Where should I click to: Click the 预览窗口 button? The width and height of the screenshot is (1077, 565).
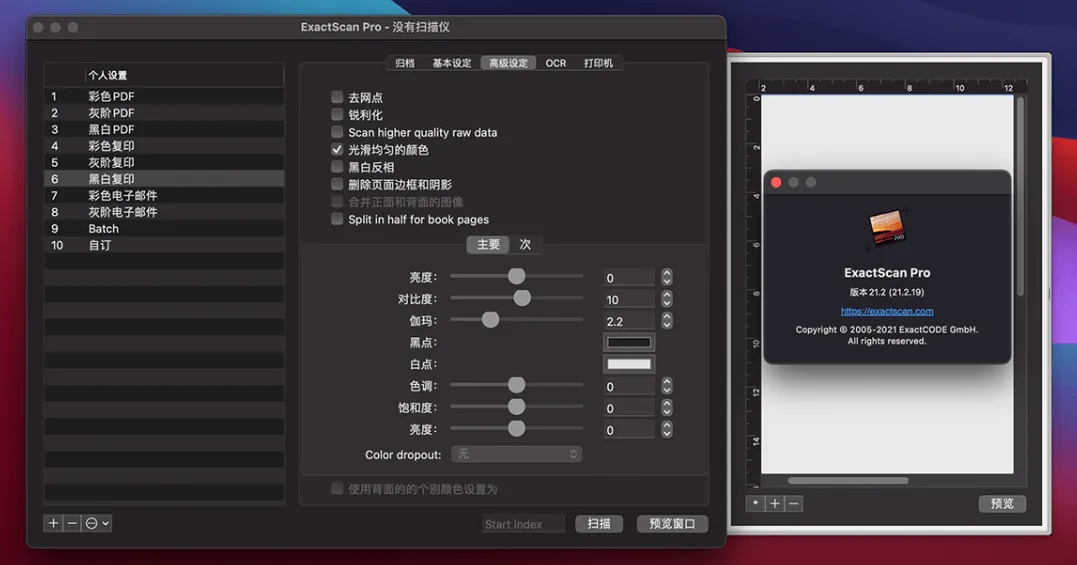coord(672,524)
